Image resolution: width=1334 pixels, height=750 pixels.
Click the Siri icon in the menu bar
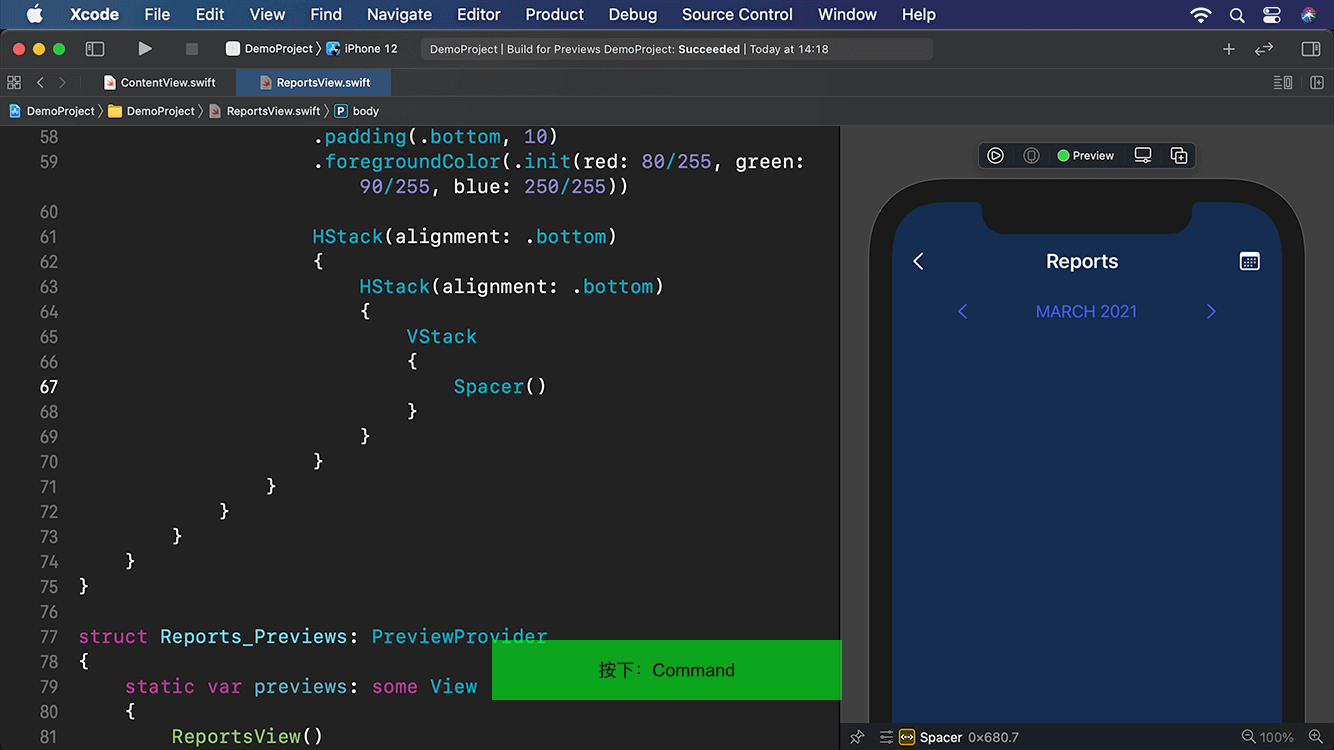click(x=1308, y=14)
